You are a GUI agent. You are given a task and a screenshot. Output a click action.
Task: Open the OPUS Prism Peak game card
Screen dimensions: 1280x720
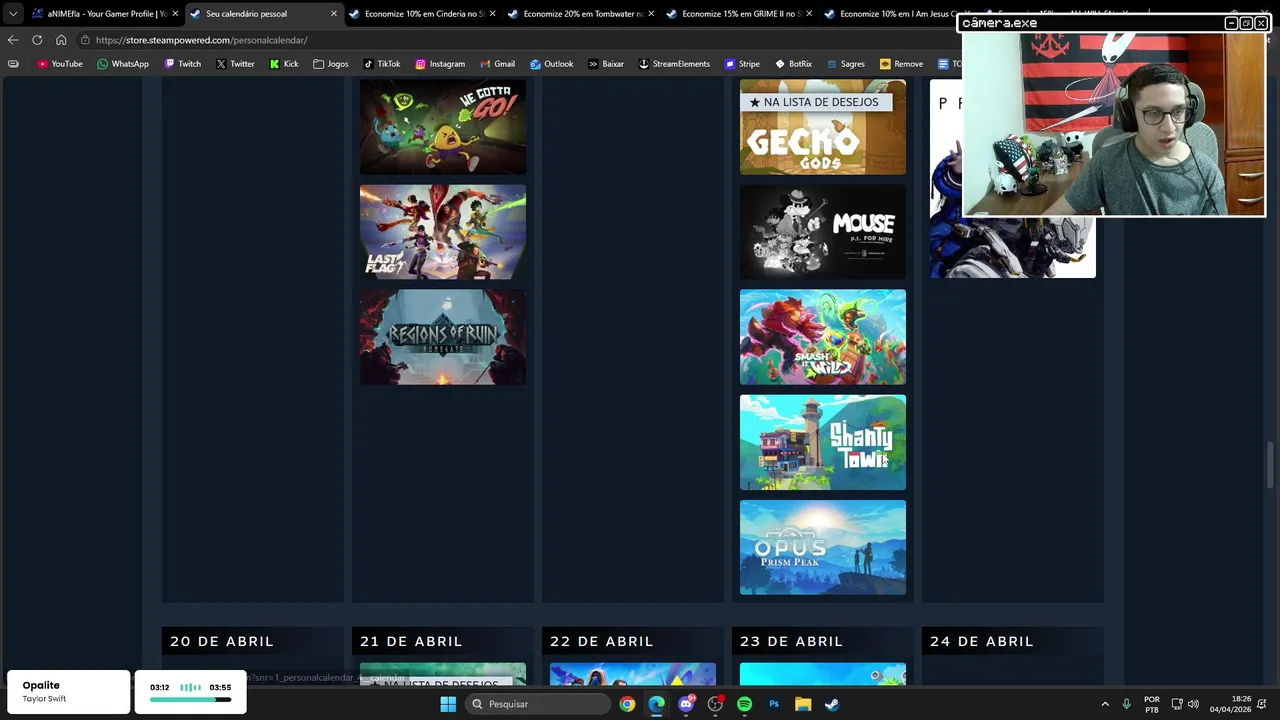[823, 547]
